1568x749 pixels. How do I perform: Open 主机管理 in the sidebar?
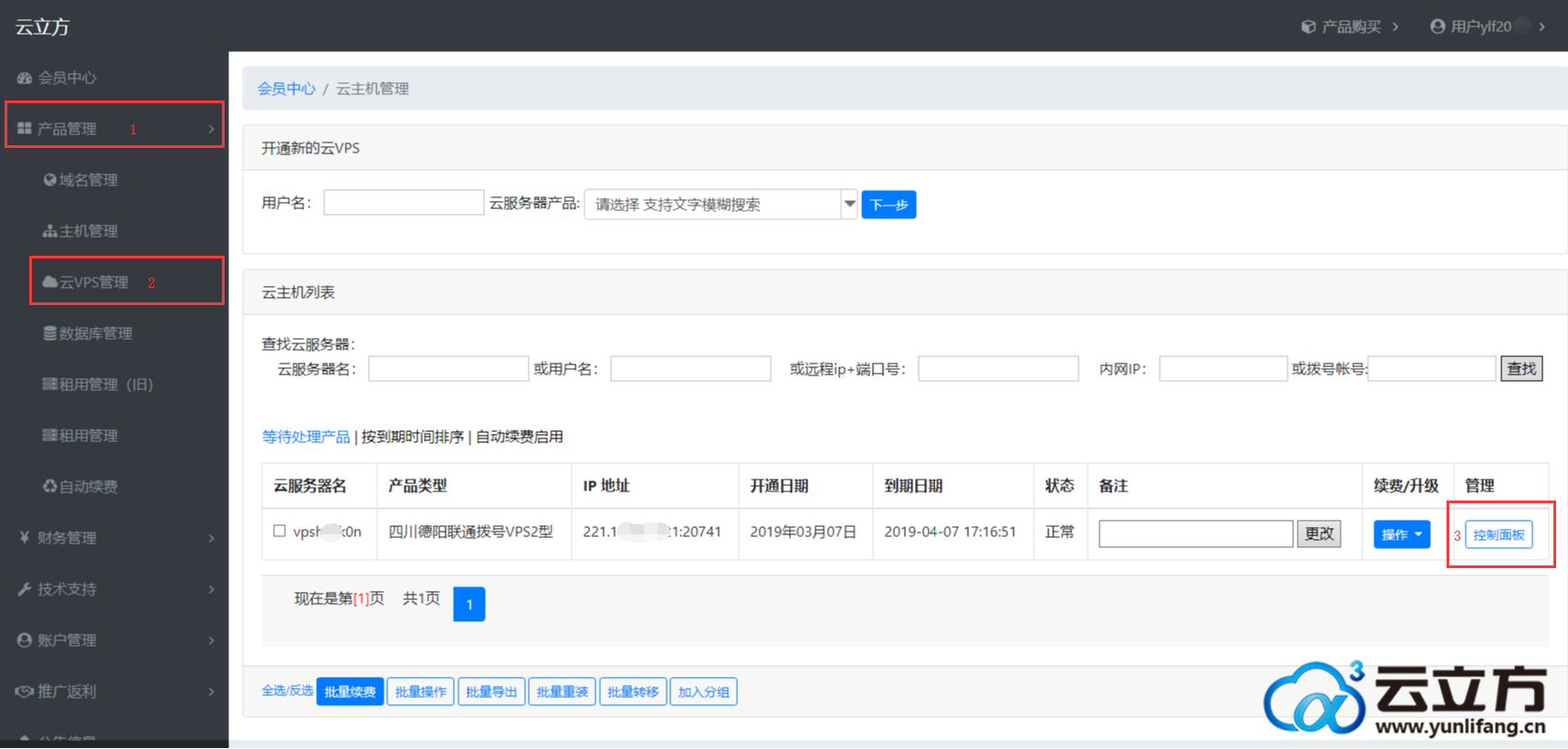pos(89,231)
